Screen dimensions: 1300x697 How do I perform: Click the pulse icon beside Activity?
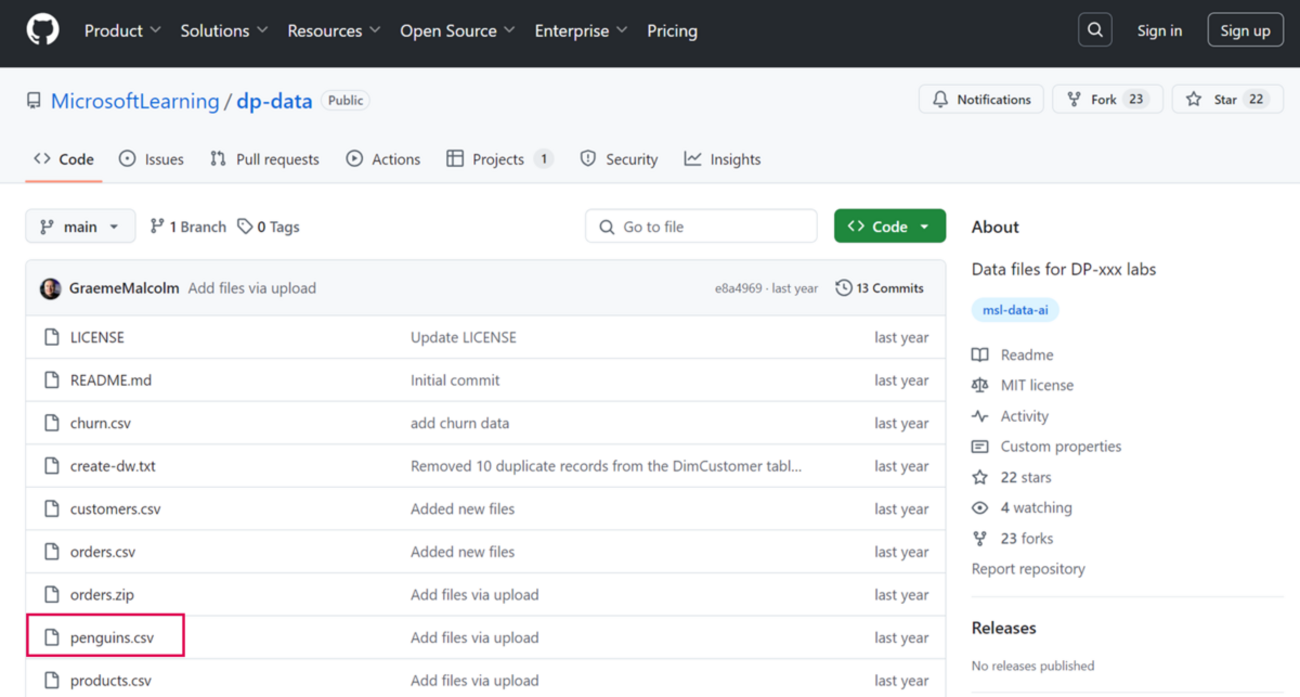[x=980, y=416]
